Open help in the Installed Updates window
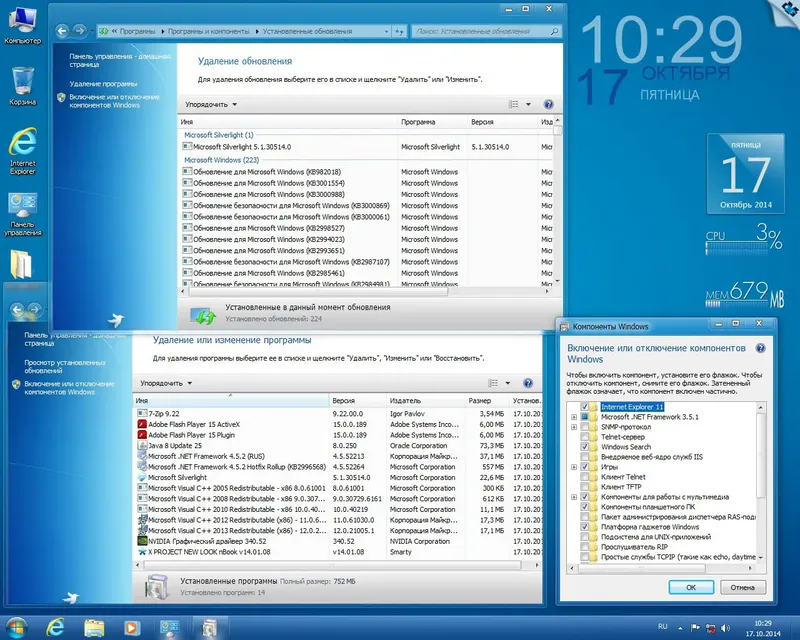The width and height of the screenshot is (800, 640). pos(548,105)
